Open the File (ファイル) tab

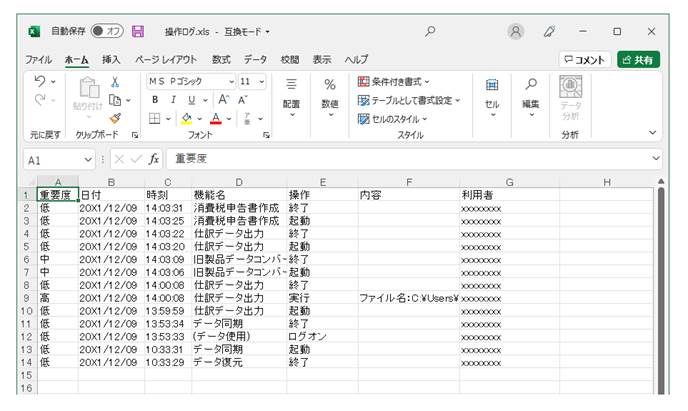click(x=38, y=60)
